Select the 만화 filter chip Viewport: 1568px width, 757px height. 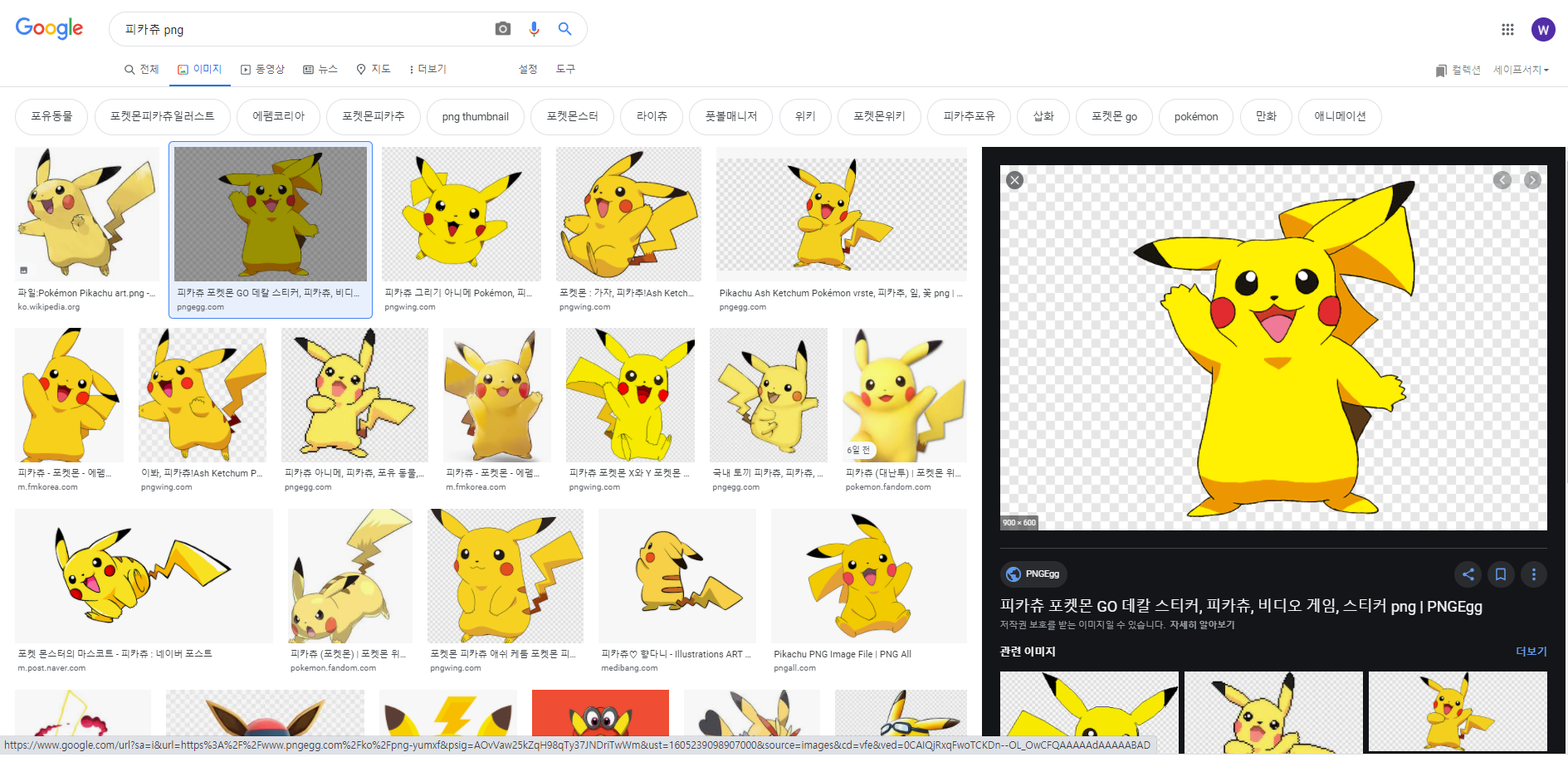click(1266, 116)
